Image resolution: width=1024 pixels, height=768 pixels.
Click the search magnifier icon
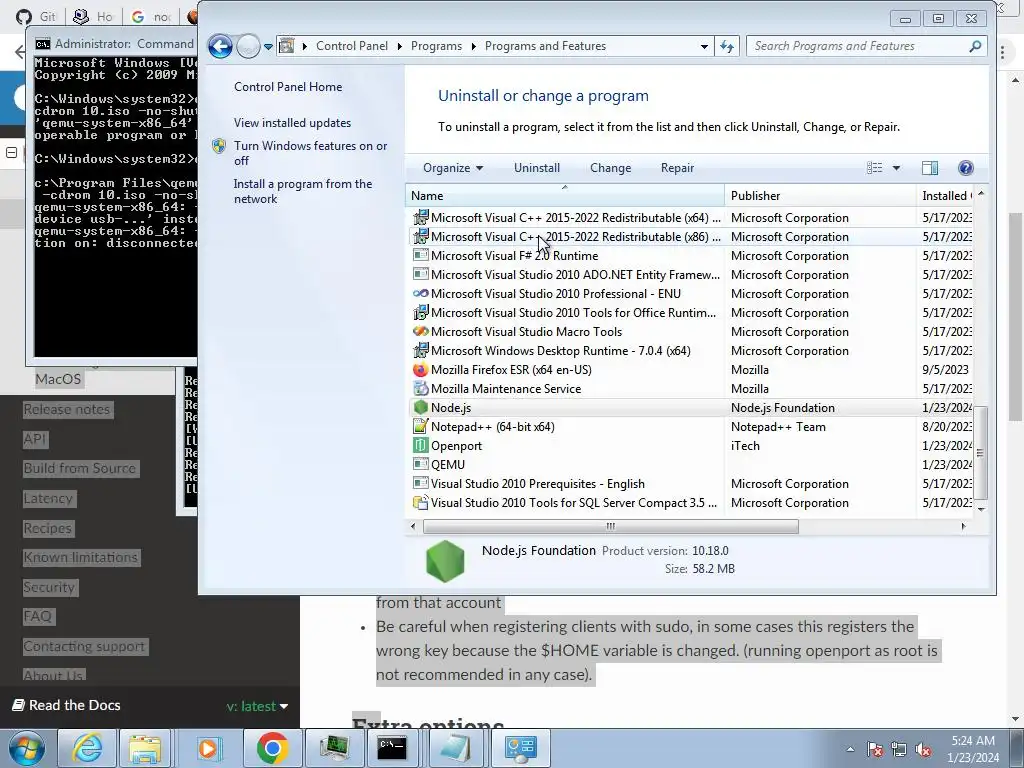[975, 46]
